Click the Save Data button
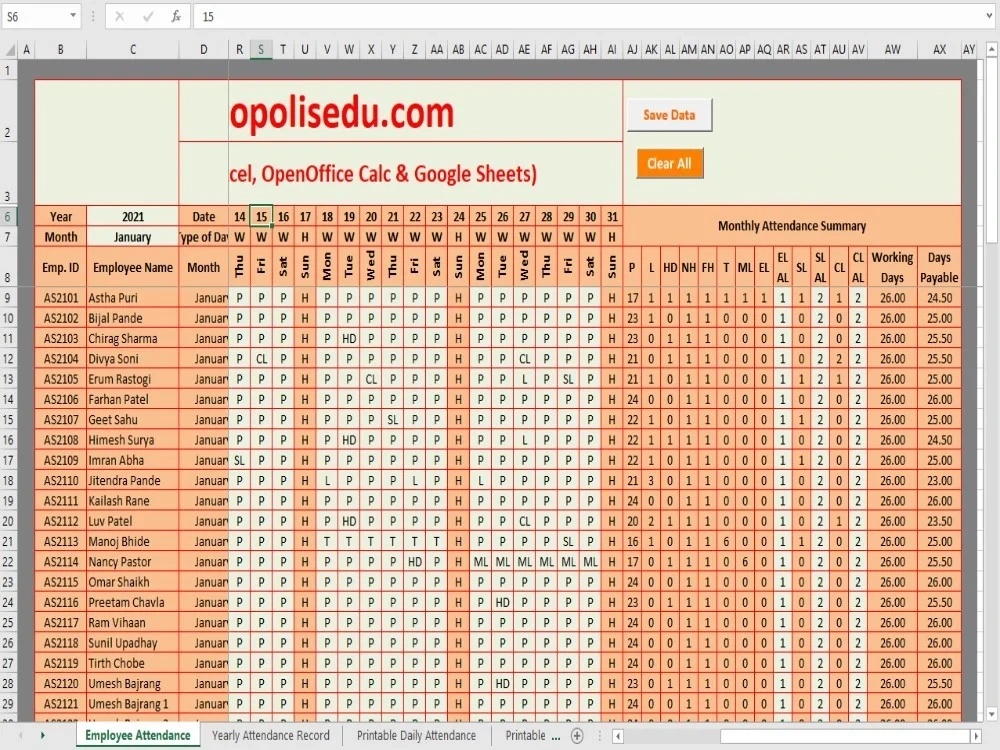1000x750 pixels. click(669, 115)
